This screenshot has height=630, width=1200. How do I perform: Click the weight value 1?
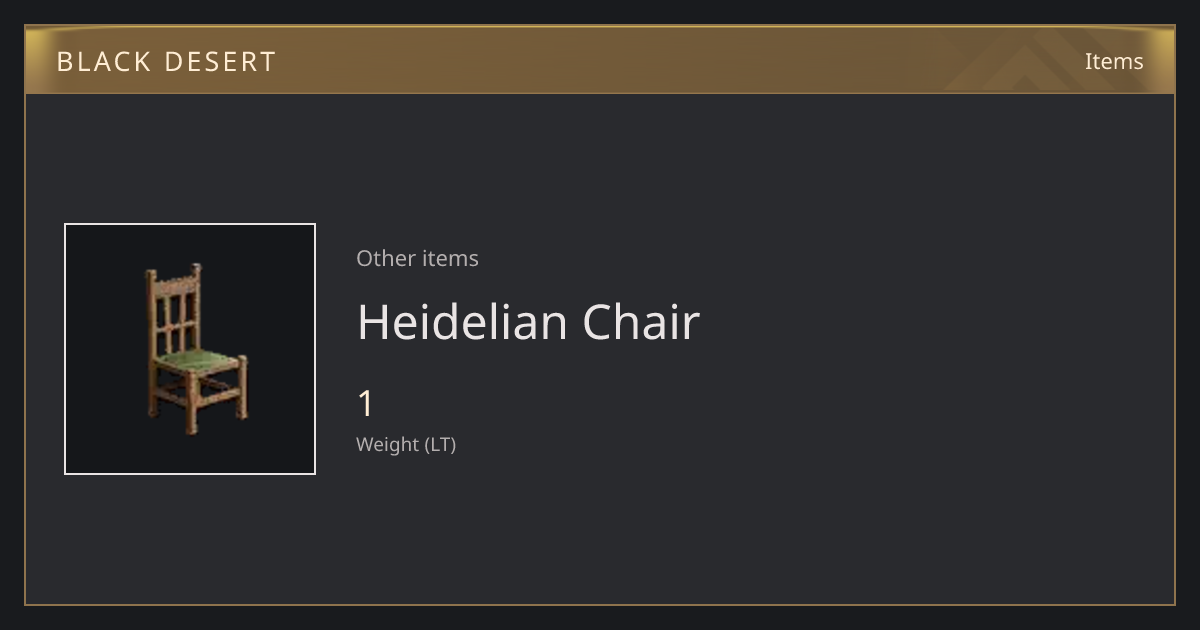[x=366, y=404]
